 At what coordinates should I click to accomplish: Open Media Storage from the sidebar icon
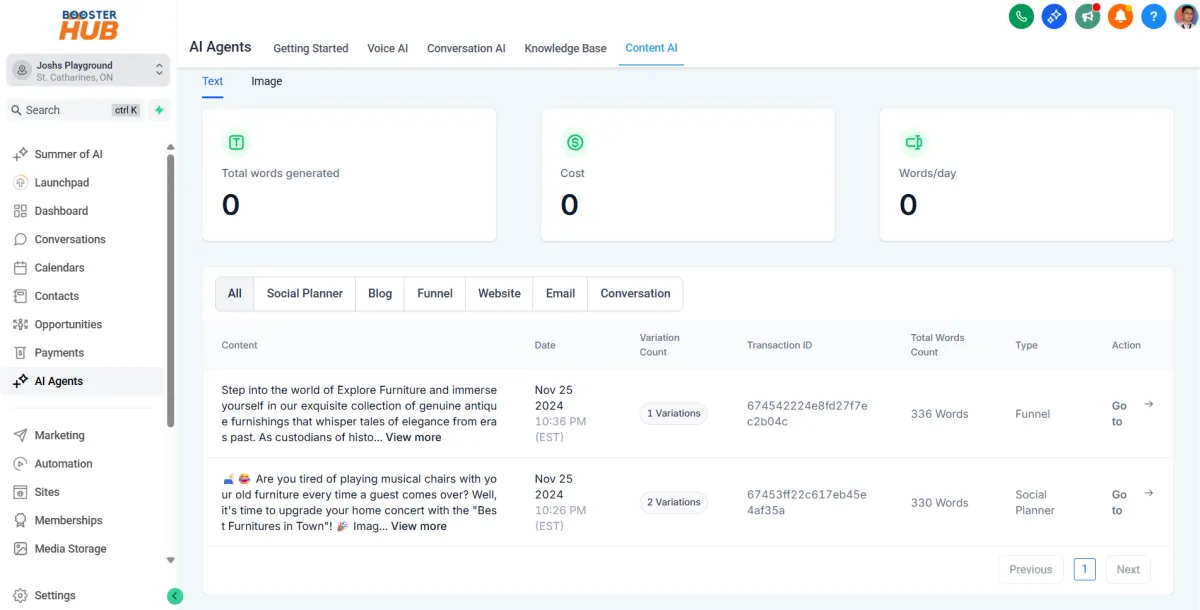pyautogui.click(x=20, y=548)
